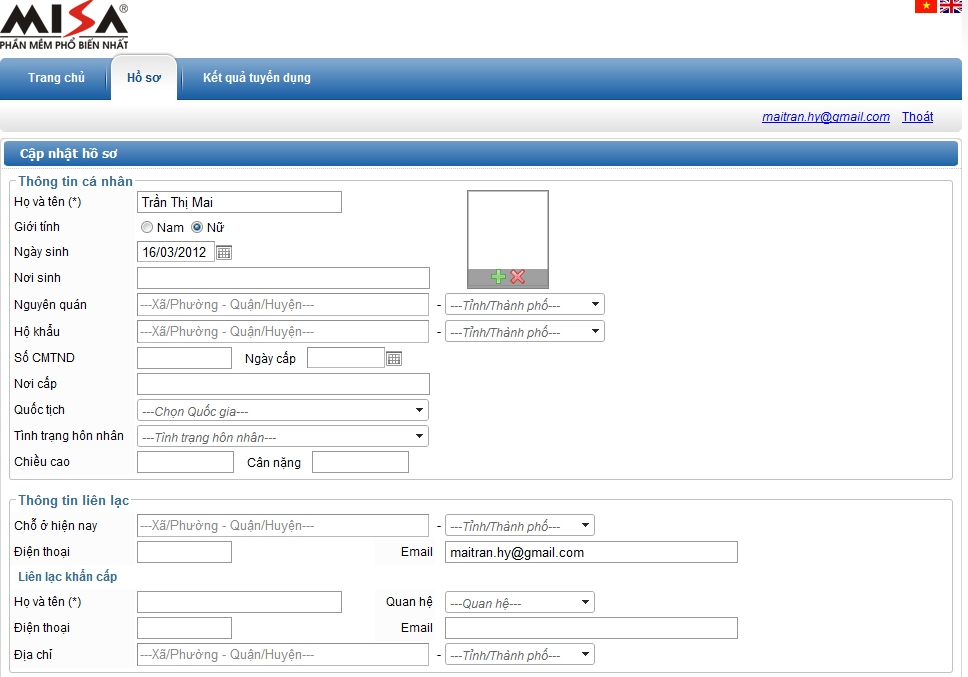Image resolution: width=968 pixels, height=677 pixels.
Task: Click the Số CMTND input field
Action: click(x=184, y=358)
